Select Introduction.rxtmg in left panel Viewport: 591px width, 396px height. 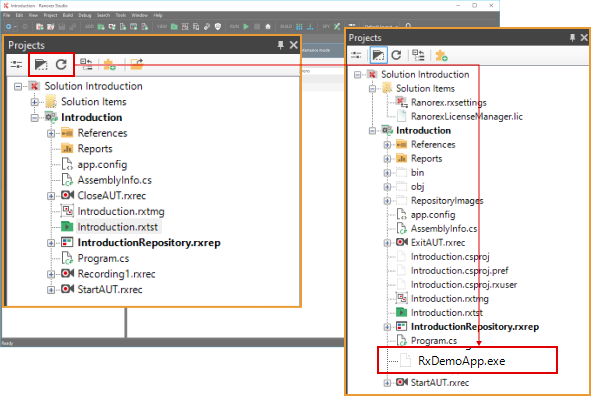tap(121, 211)
